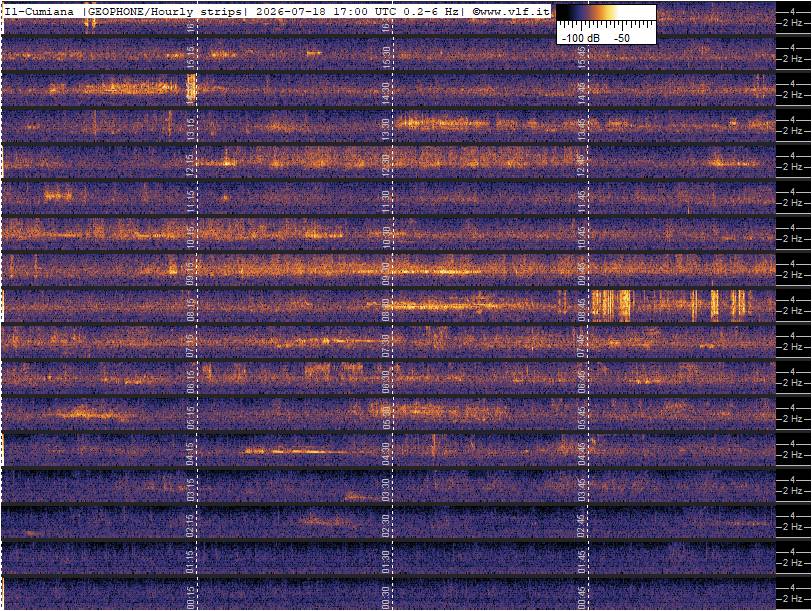The height and width of the screenshot is (611, 812).
Task: Click the 02:30 time marker
Action: pyautogui.click(x=386, y=526)
